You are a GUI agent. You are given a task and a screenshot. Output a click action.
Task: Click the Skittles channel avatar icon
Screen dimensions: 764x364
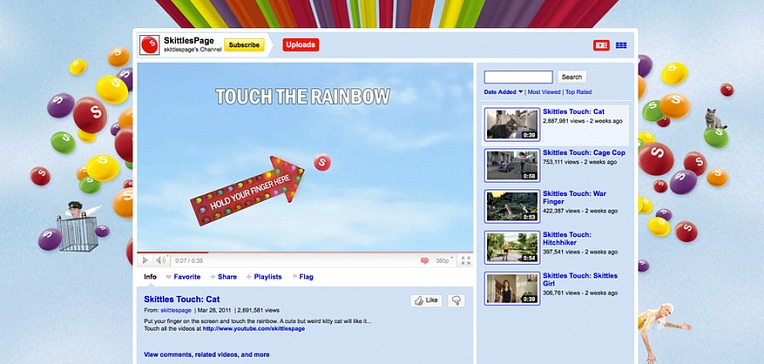click(x=149, y=45)
